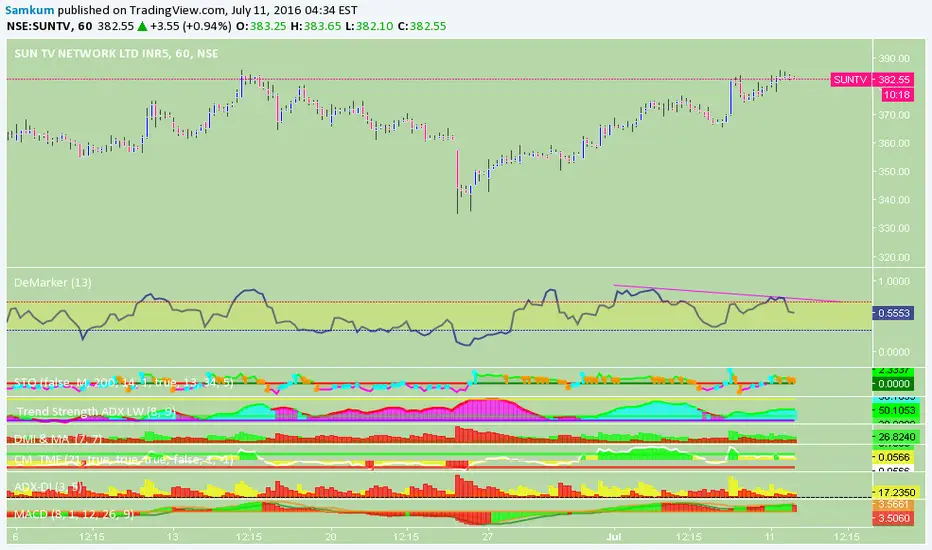The image size is (932, 550).
Task: Click the H:383.65 high value
Action: click(x=316, y=26)
